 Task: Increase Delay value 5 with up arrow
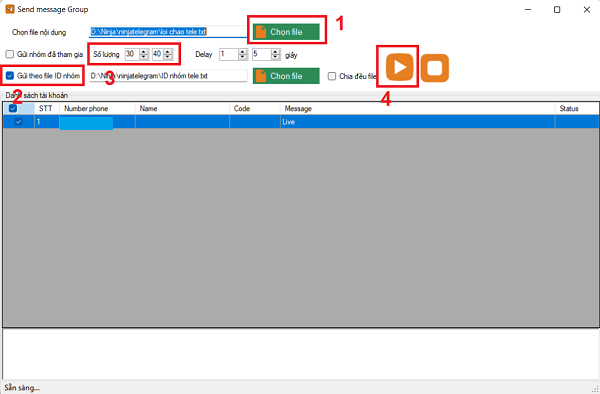point(276,52)
